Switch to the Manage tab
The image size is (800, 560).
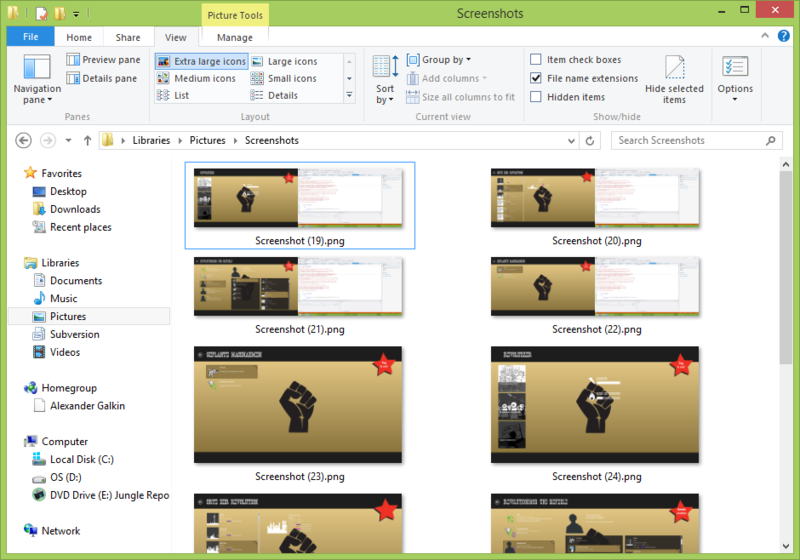235,37
